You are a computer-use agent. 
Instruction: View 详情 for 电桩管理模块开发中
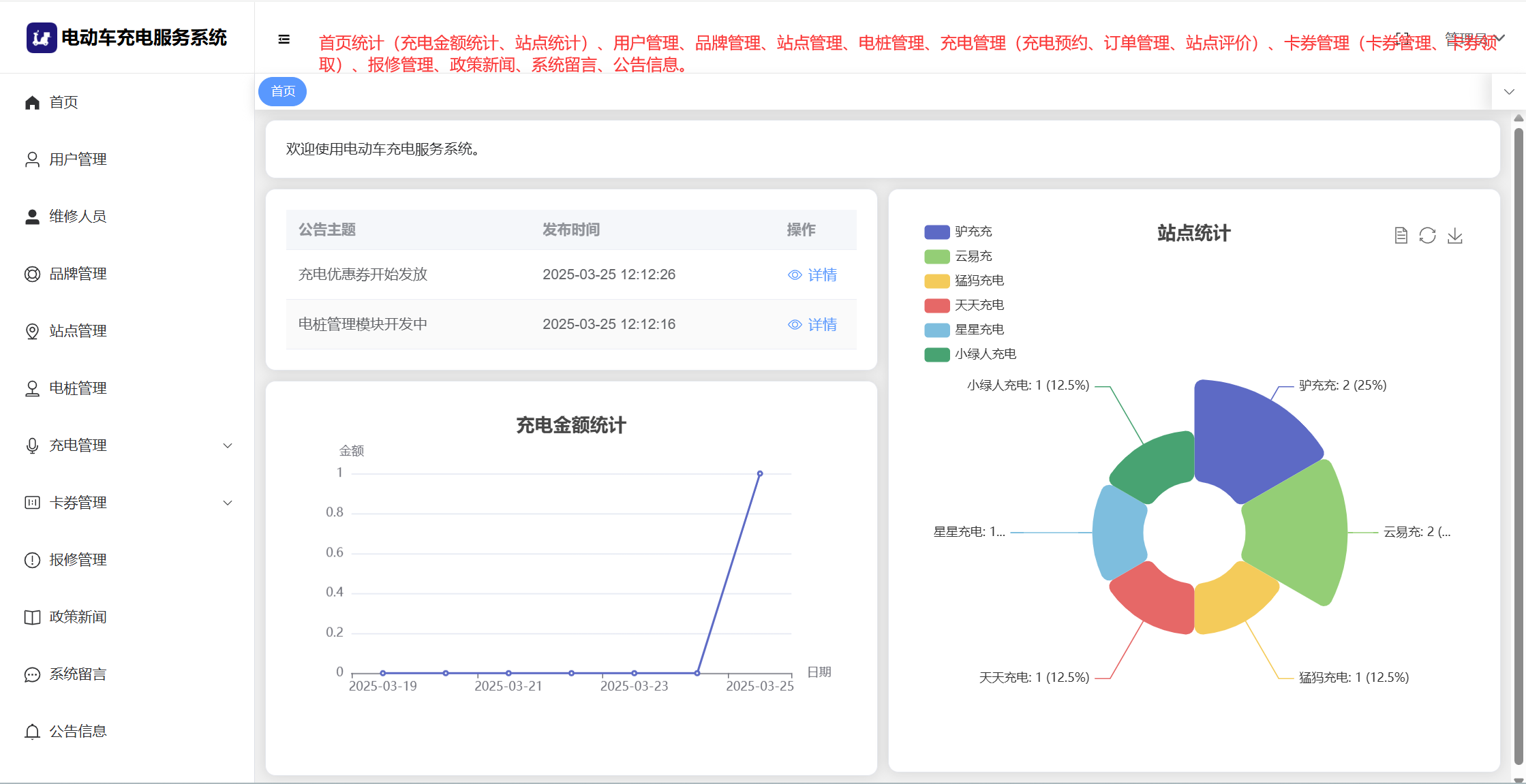click(x=812, y=324)
